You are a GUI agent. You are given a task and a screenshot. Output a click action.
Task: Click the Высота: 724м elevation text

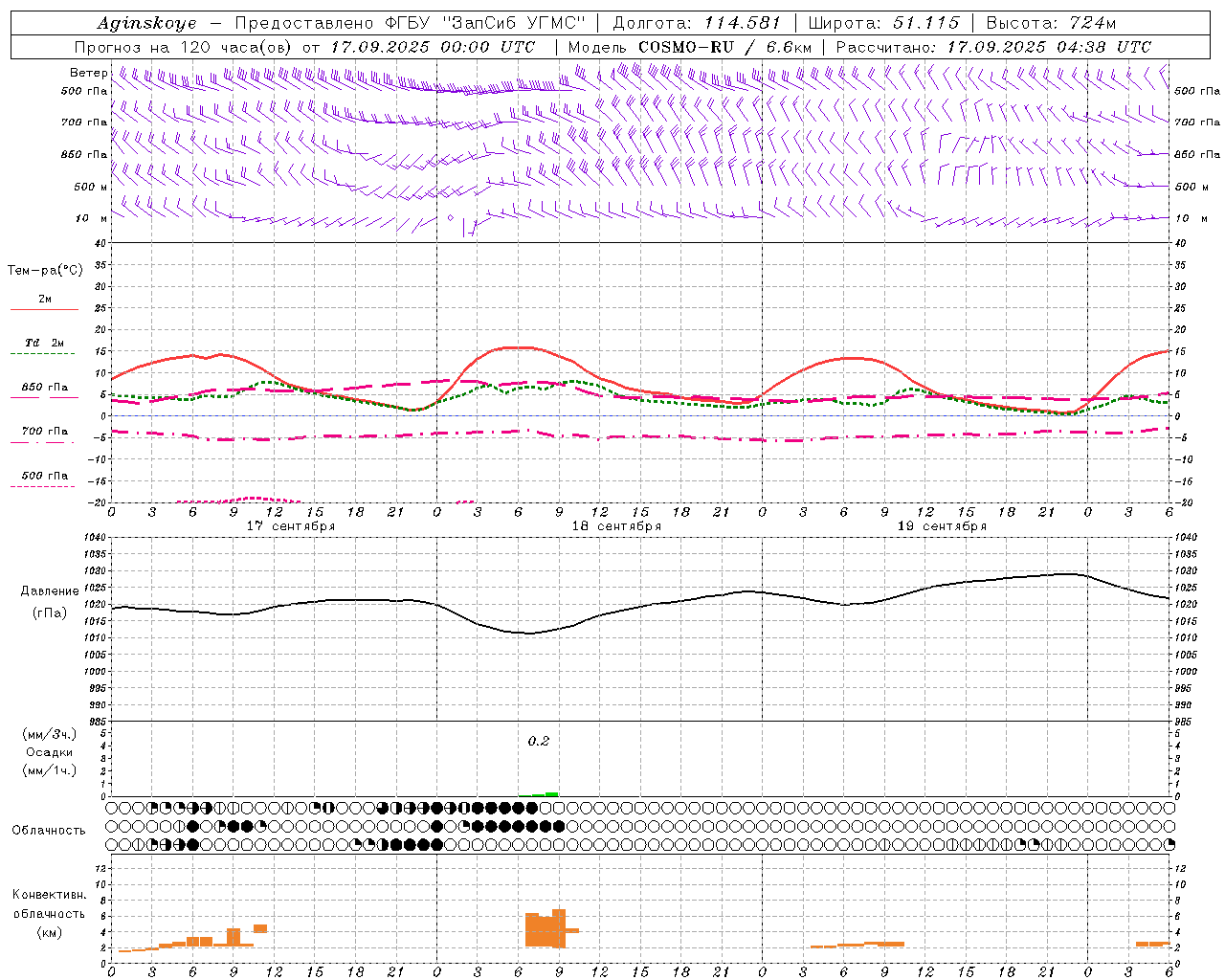1051,23
